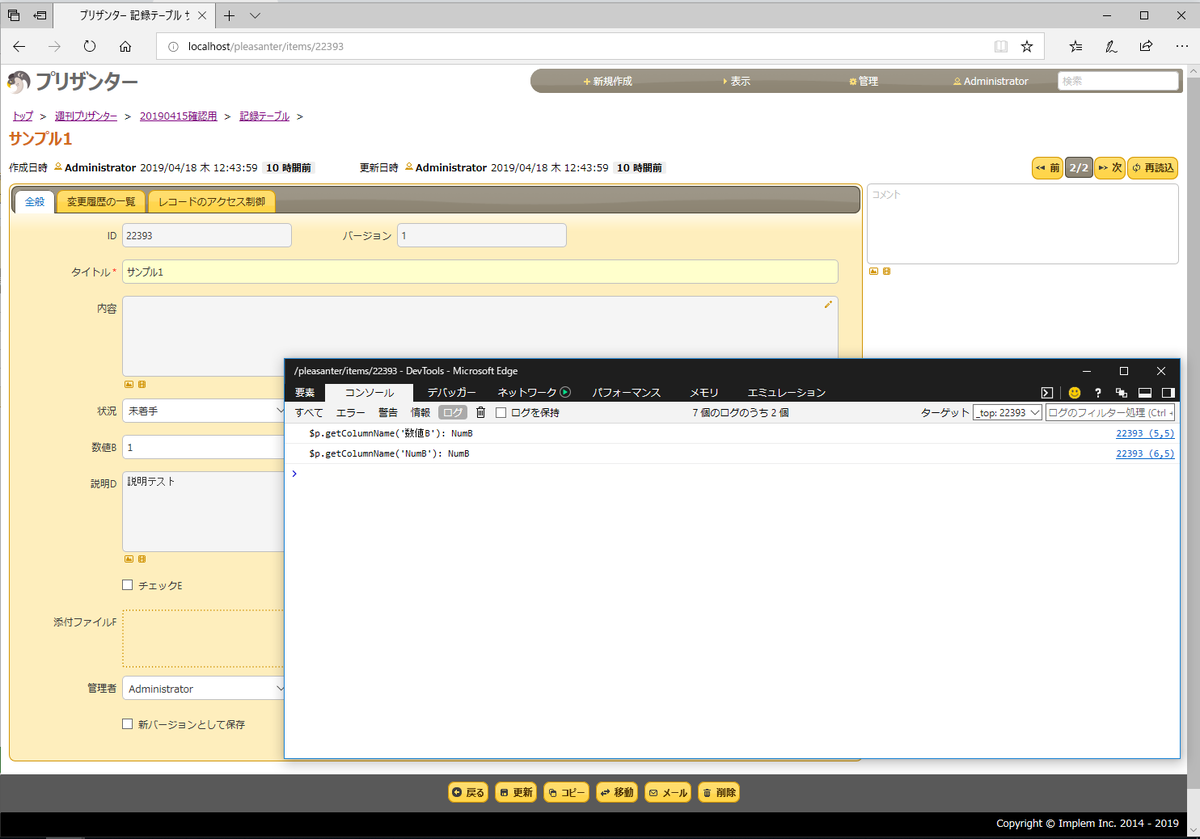Click the green play icon on ネットワーク tab

click(565, 392)
